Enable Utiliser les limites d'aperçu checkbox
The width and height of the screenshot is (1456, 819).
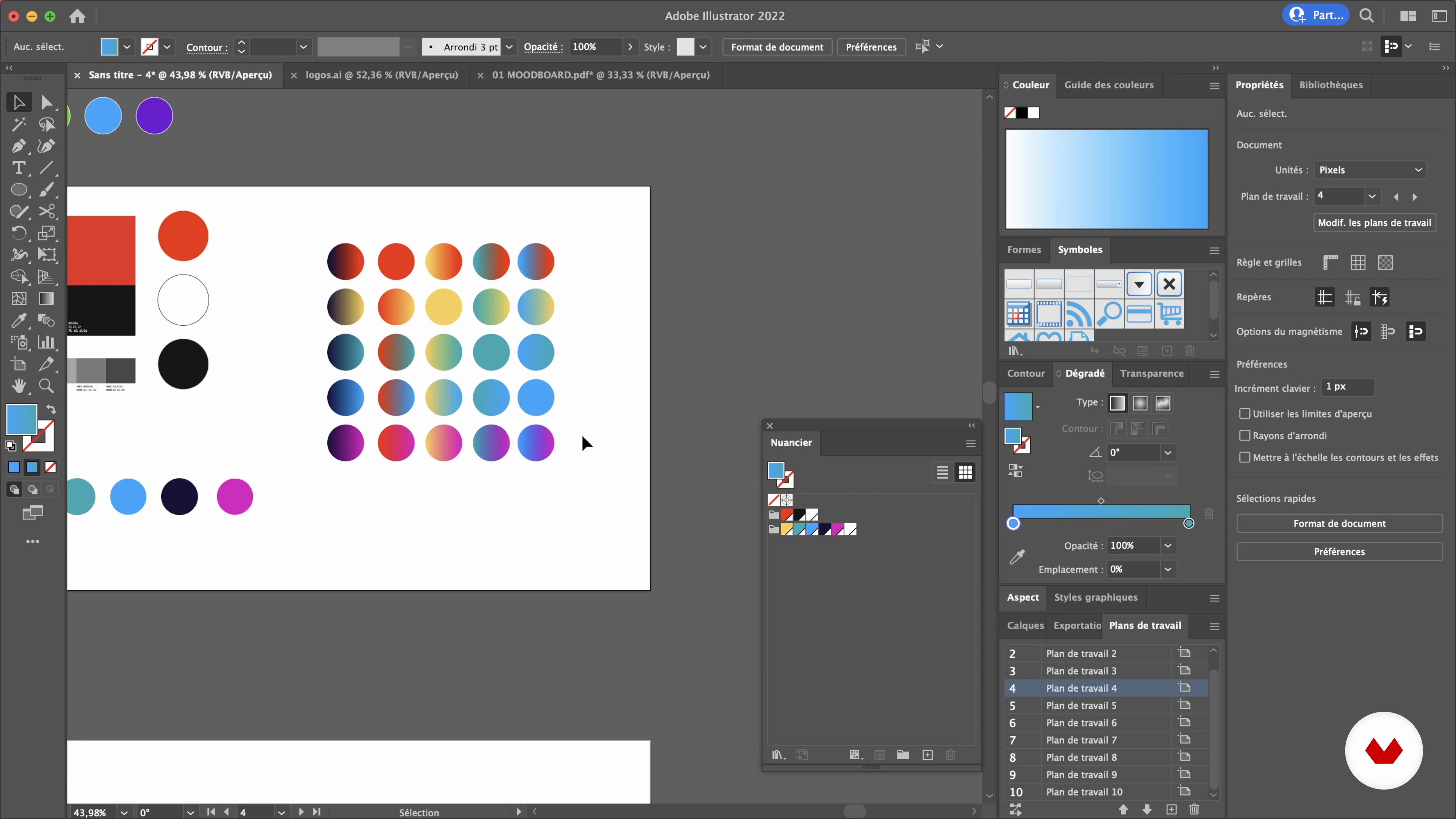coord(1244,414)
